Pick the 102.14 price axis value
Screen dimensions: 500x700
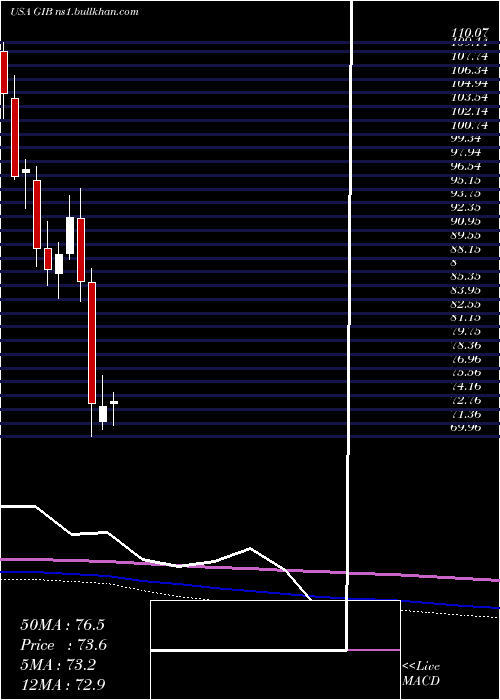[x=469, y=111]
